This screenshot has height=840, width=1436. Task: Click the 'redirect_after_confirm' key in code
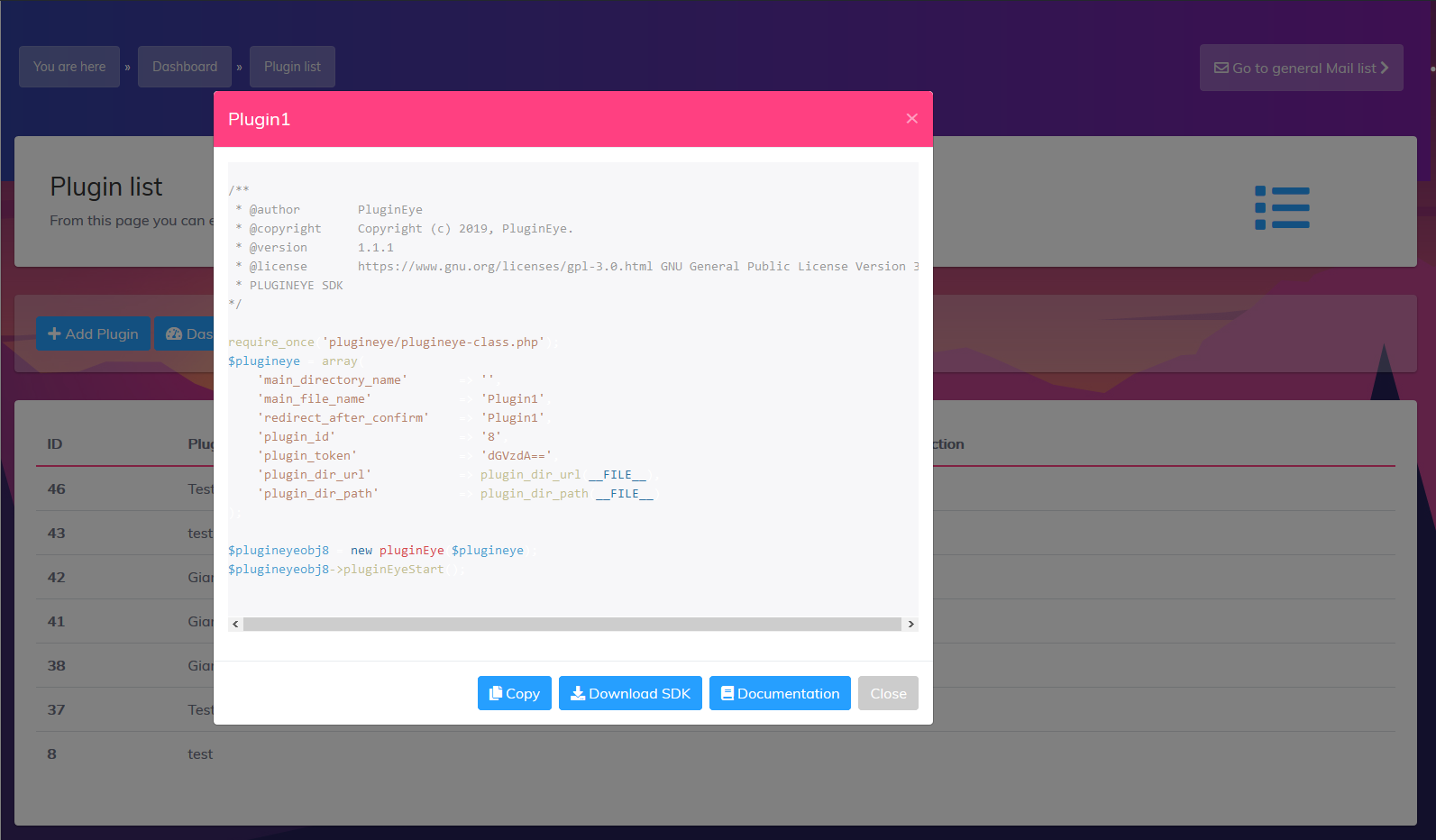click(343, 417)
